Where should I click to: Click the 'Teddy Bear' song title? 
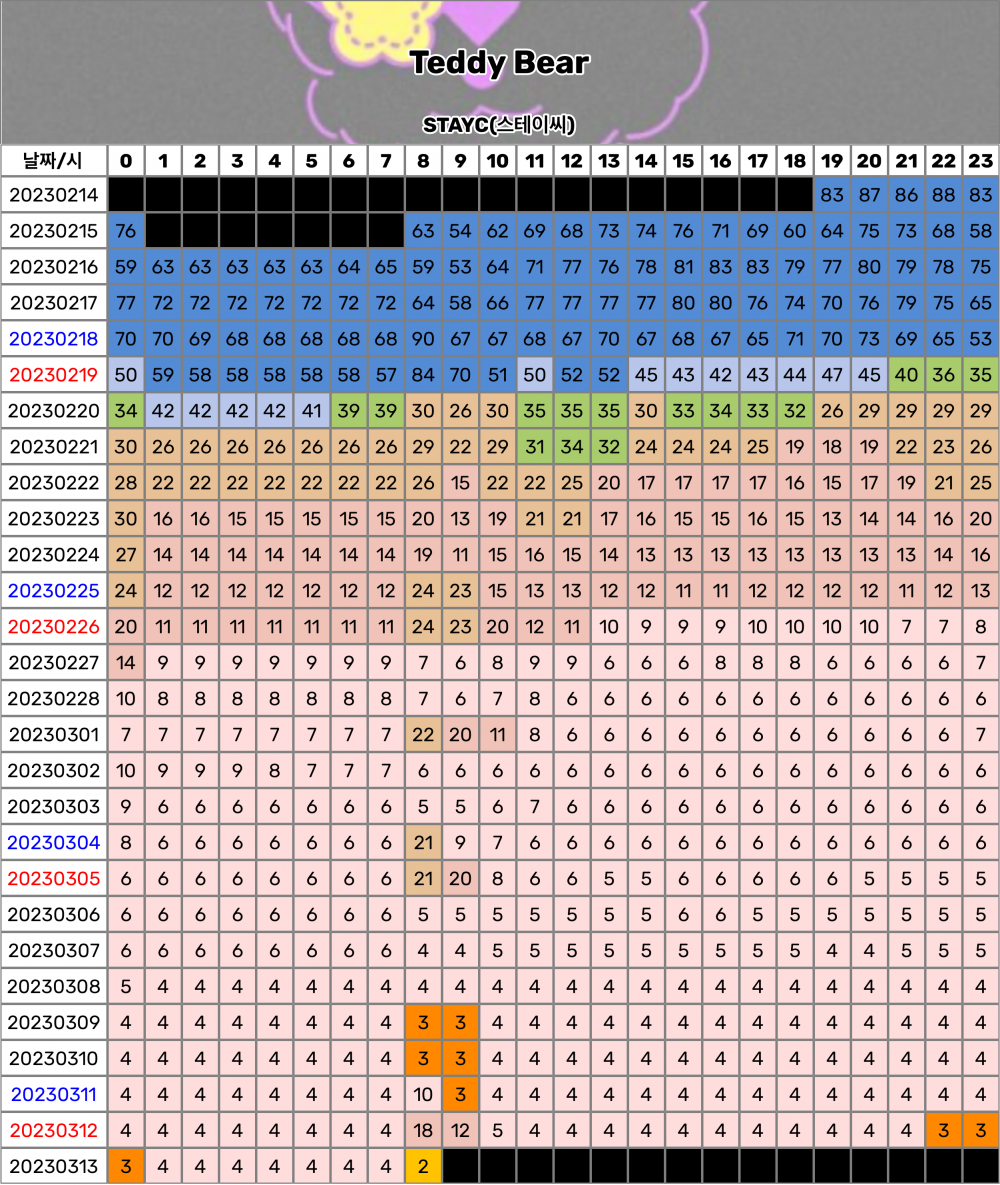[499, 63]
